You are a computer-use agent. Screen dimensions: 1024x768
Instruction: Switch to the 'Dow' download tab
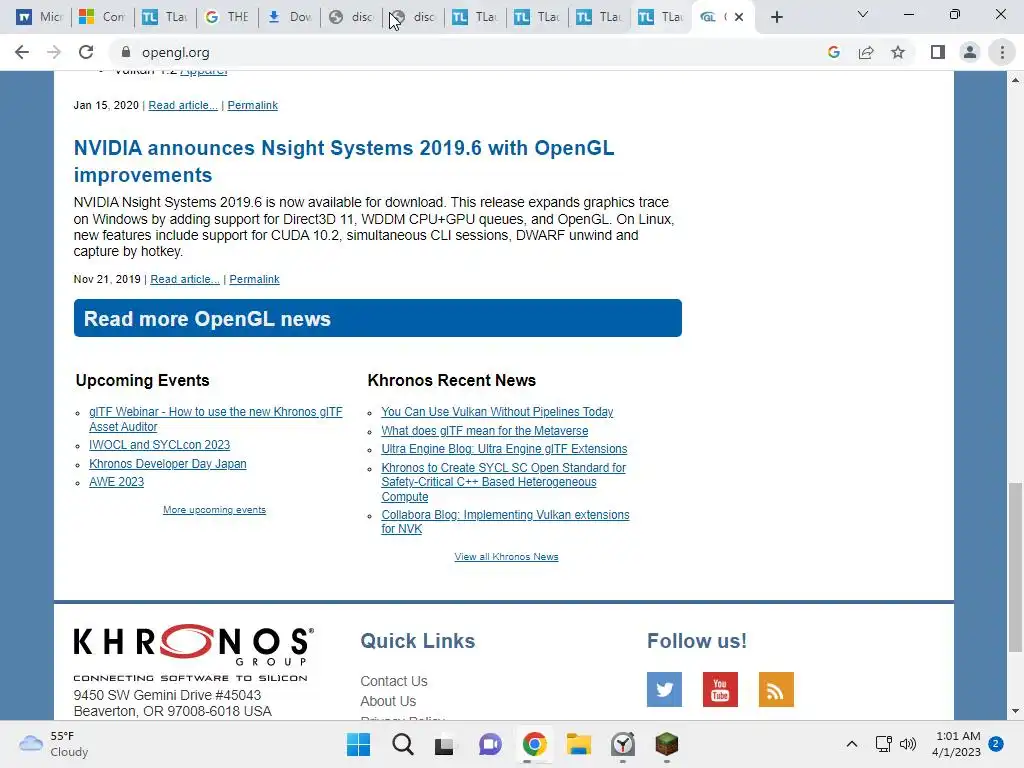pos(289,17)
